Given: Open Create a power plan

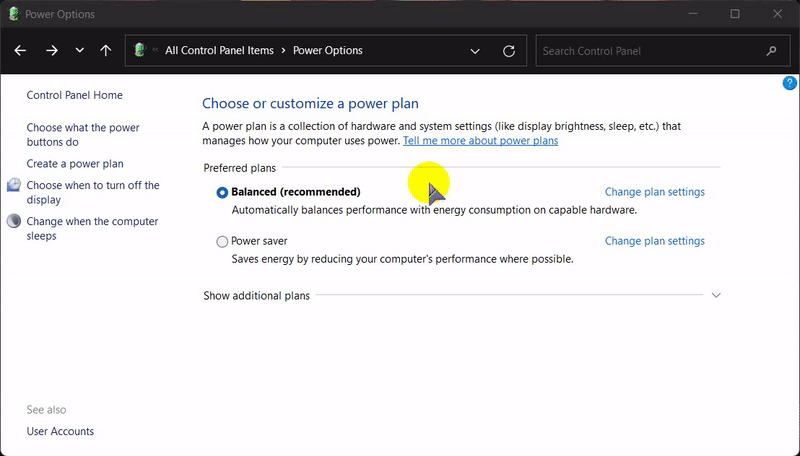Looking at the screenshot, I should 75,164.
